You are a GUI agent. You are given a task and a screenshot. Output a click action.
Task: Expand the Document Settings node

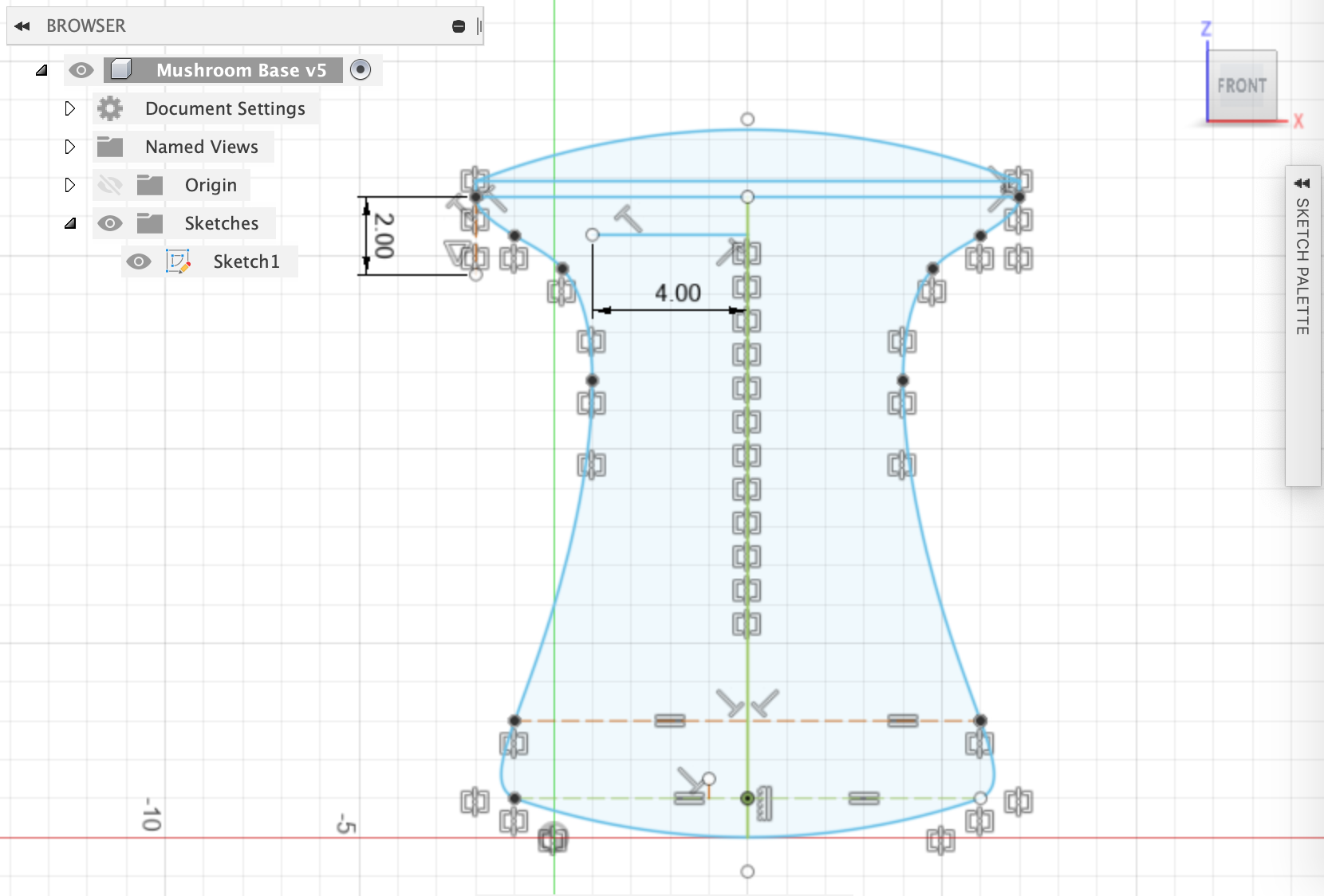[69, 108]
